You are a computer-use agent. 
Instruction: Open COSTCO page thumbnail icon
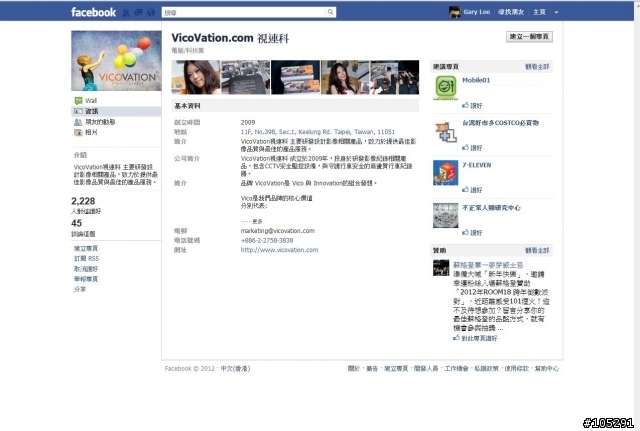pos(445,132)
